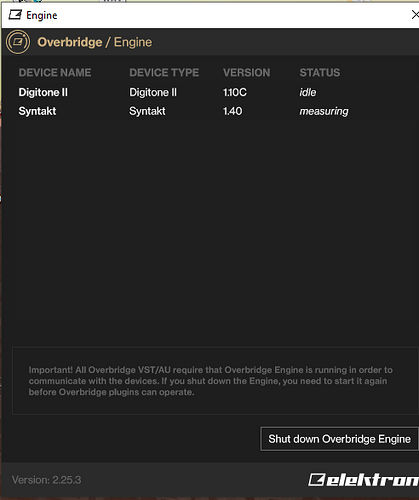Click the STATUS column header

320,73
